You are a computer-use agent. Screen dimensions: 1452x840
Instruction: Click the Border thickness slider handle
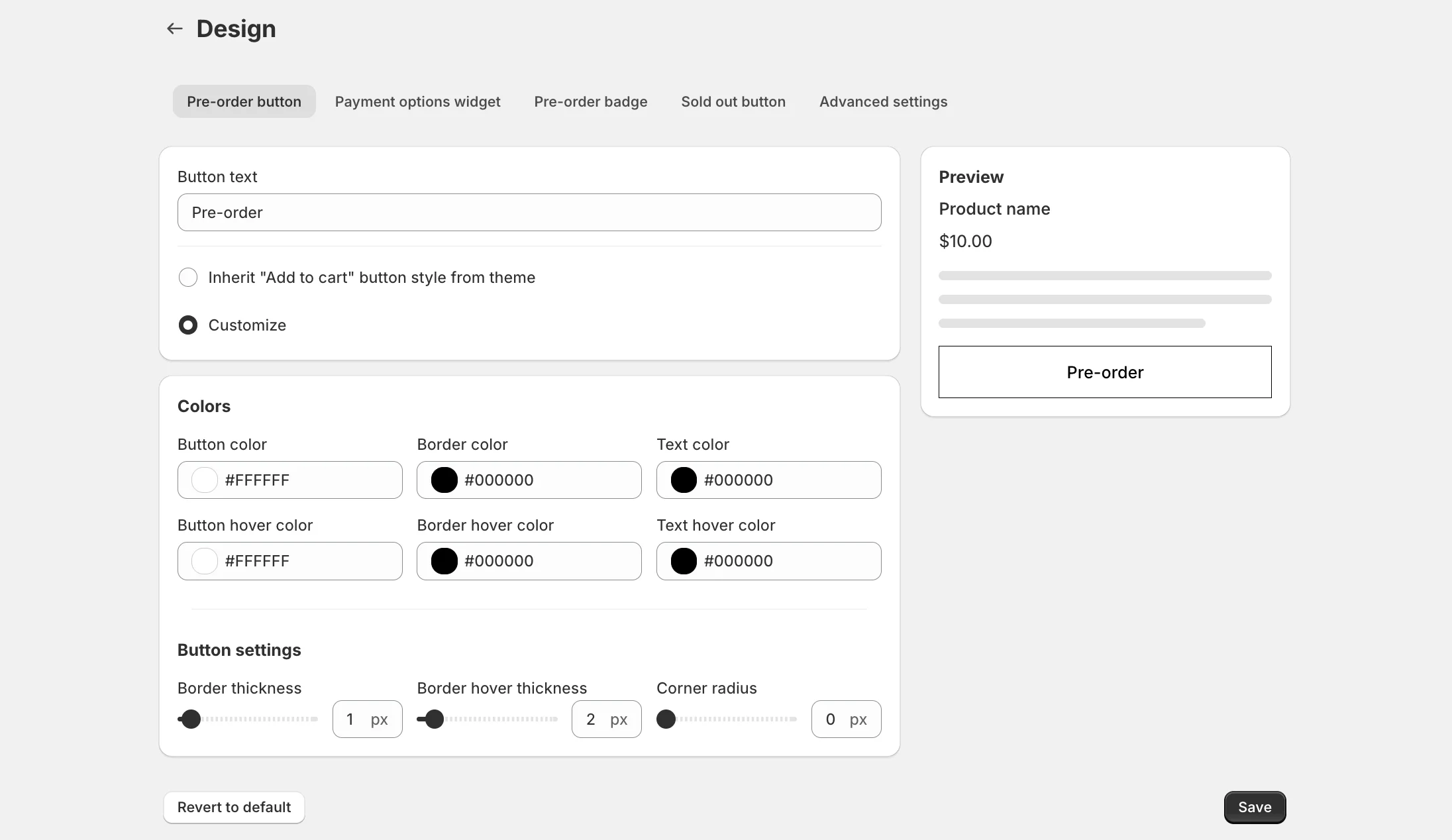pos(191,719)
